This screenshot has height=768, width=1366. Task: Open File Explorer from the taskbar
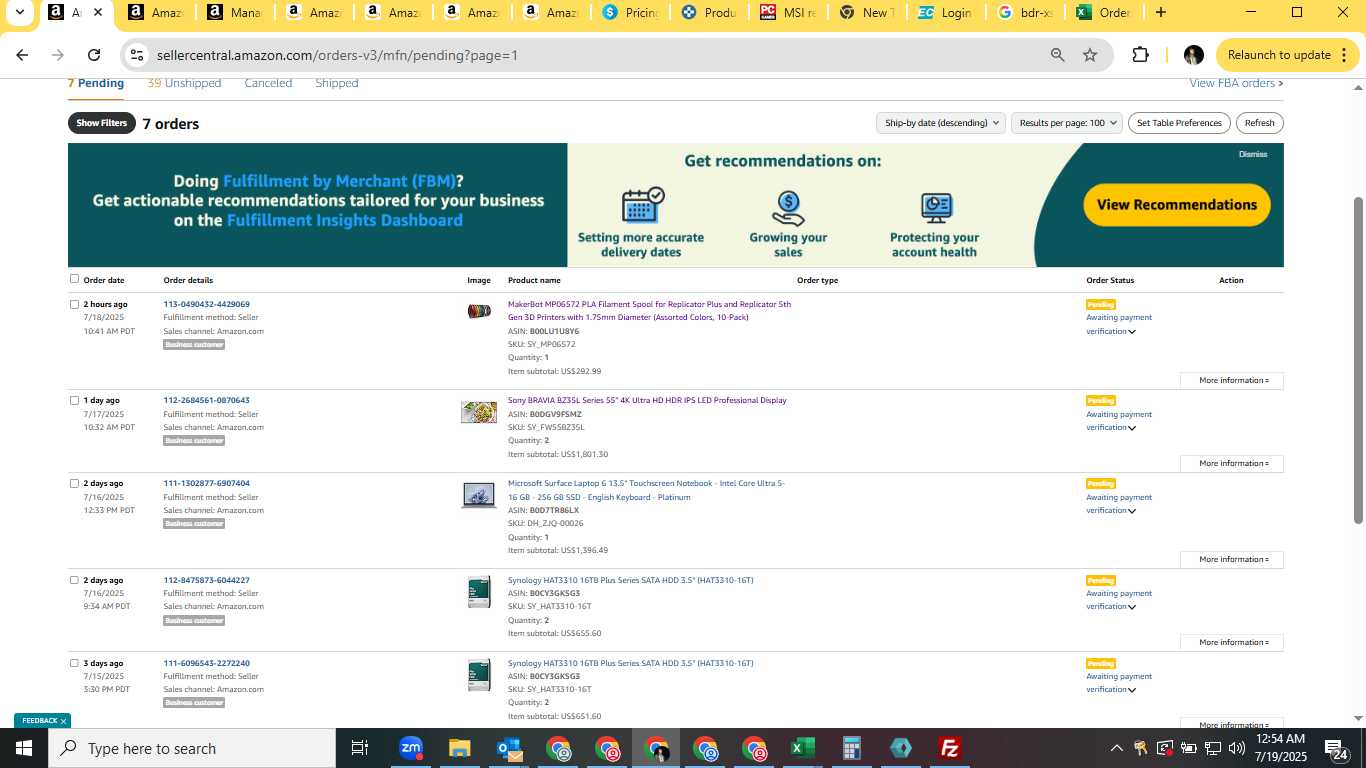tap(459, 748)
